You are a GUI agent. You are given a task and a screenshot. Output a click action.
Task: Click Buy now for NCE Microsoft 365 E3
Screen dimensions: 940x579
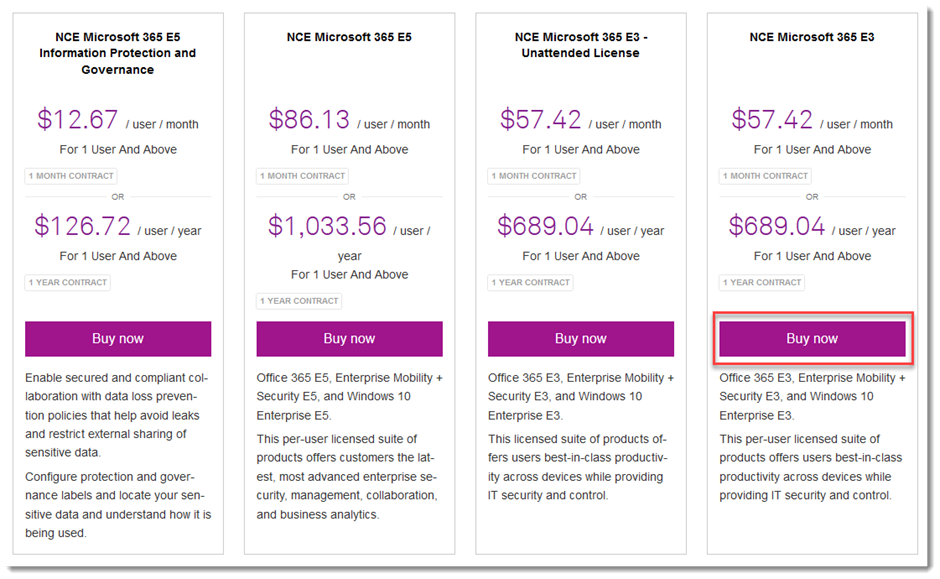pyautogui.click(x=811, y=339)
